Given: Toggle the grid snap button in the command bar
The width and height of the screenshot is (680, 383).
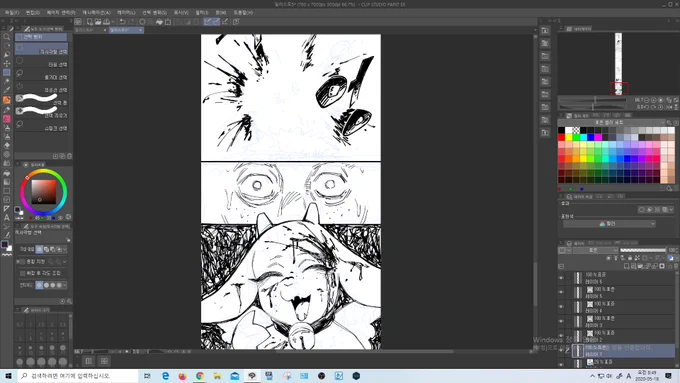Looking at the screenshot, I should [225, 21].
